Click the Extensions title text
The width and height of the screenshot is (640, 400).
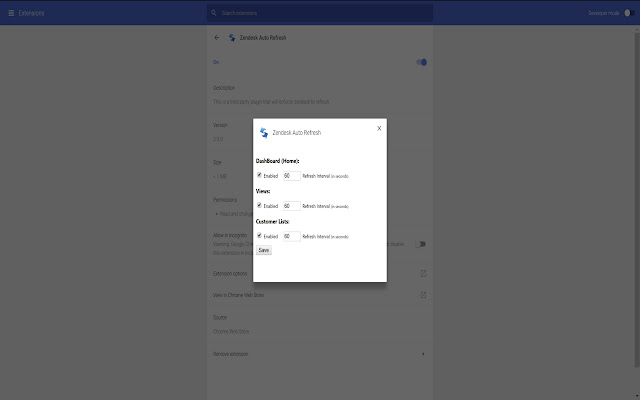tap(31, 13)
